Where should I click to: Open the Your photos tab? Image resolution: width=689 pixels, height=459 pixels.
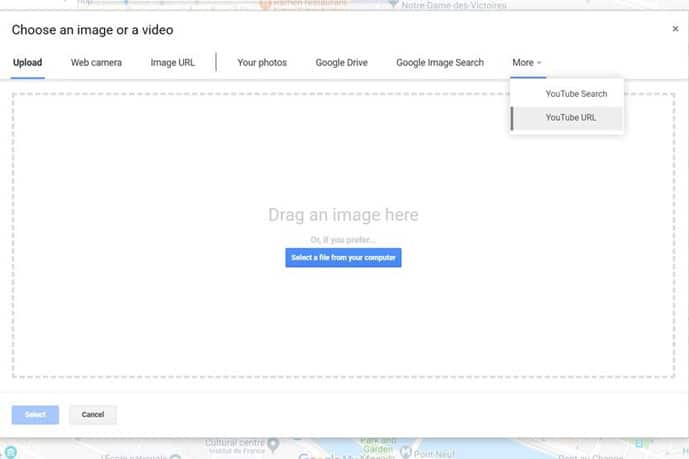pyautogui.click(x=262, y=63)
